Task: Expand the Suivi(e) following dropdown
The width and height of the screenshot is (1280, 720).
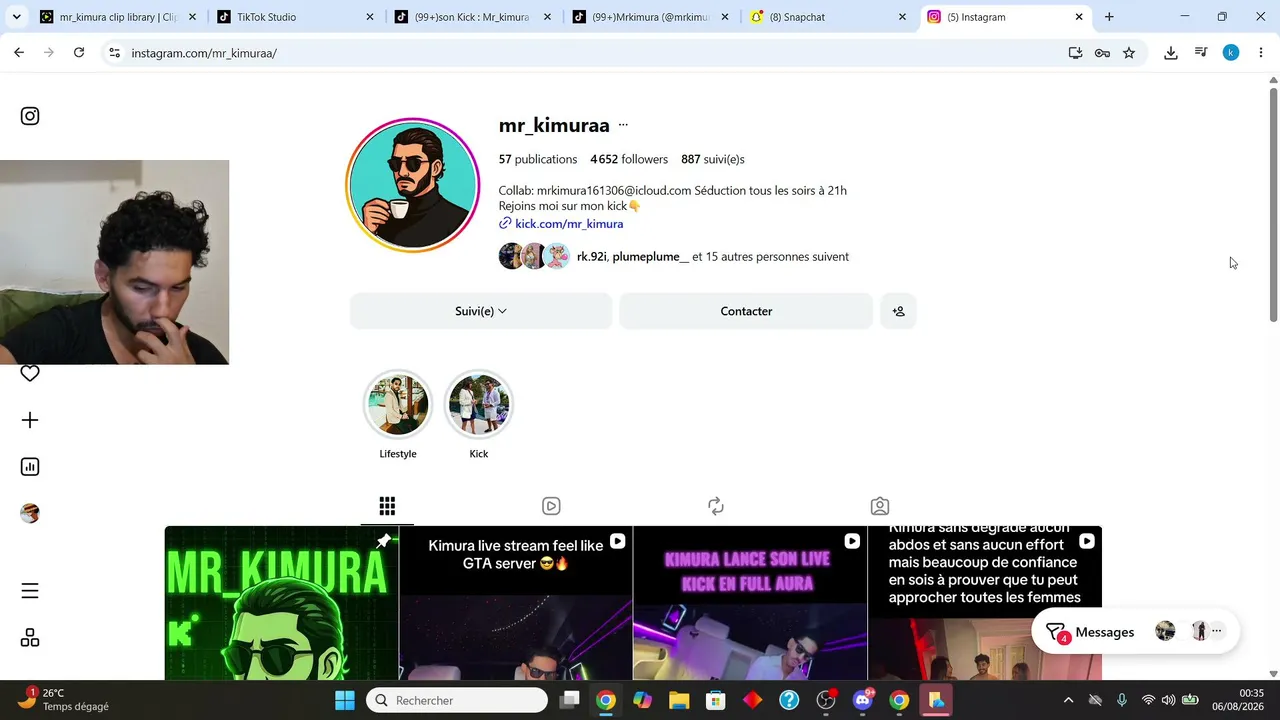Action: pos(481,311)
